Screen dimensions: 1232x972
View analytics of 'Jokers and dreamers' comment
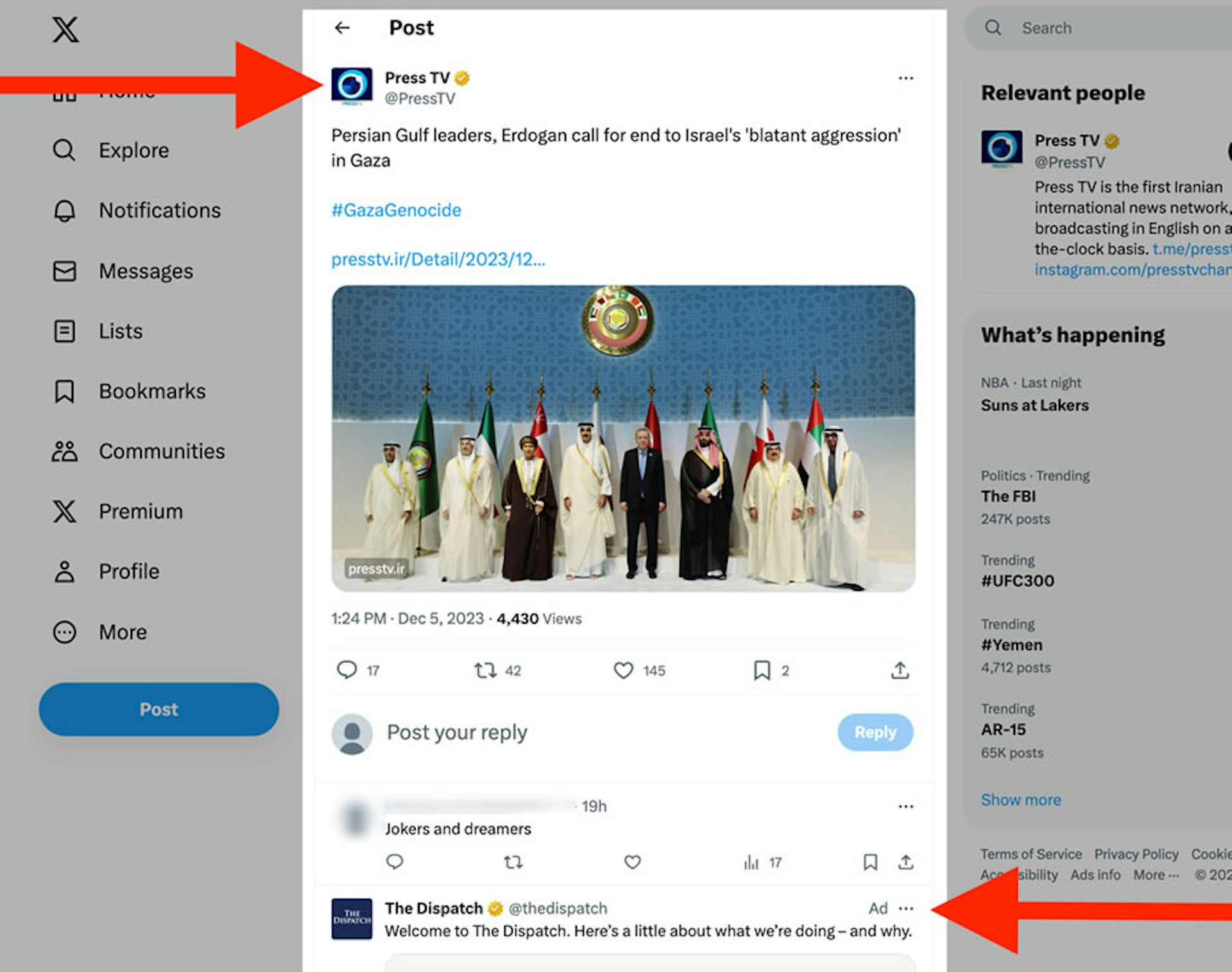pos(762,862)
